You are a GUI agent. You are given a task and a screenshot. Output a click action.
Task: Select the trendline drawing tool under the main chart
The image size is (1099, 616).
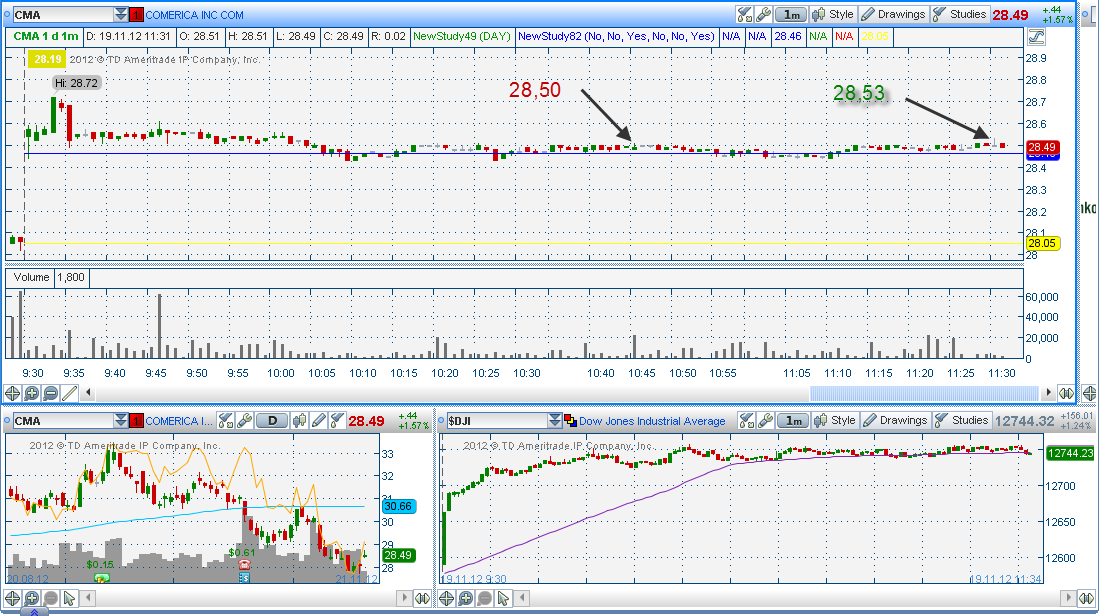(x=69, y=393)
